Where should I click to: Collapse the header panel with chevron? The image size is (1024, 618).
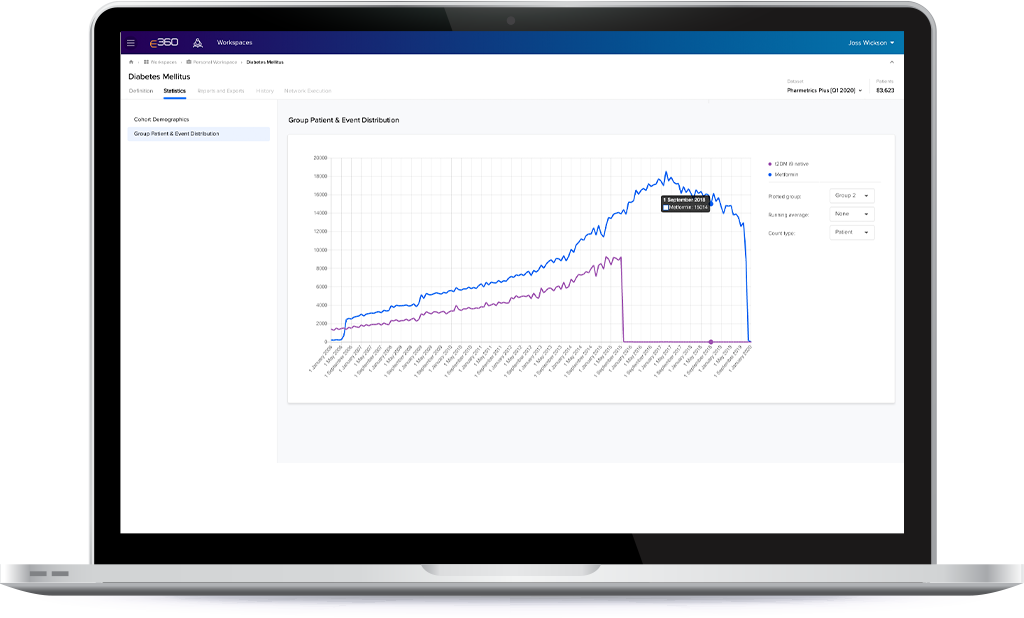(x=892, y=62)
